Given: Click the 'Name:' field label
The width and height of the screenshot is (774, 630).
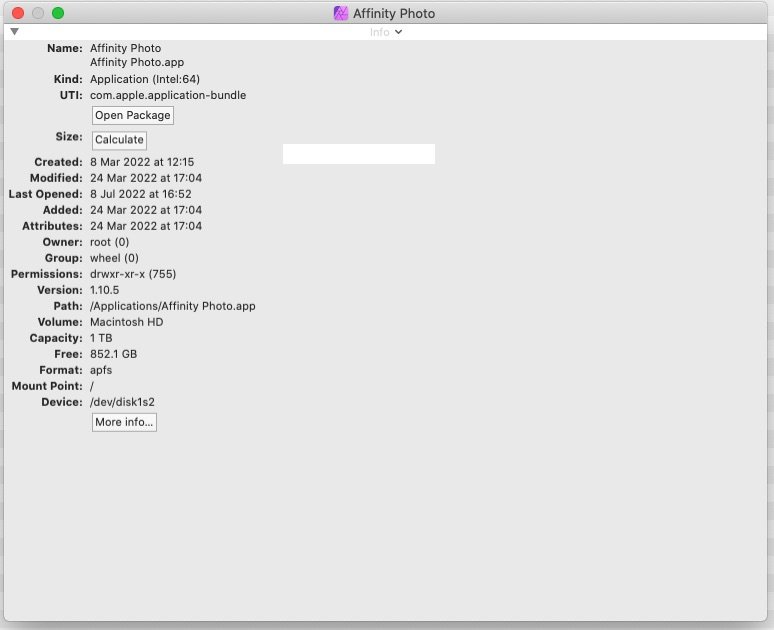Looking at the screenshot, I should [x=65, y=48].
